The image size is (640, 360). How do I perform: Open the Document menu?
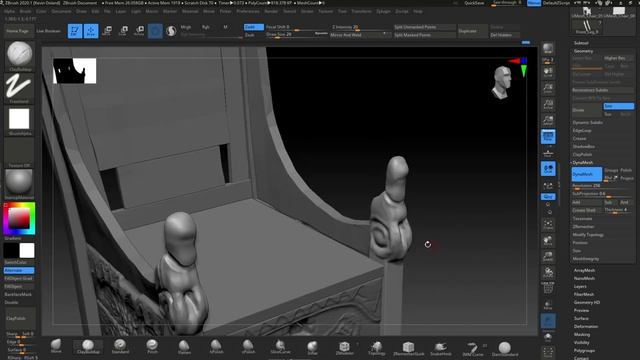click(61, 11)
